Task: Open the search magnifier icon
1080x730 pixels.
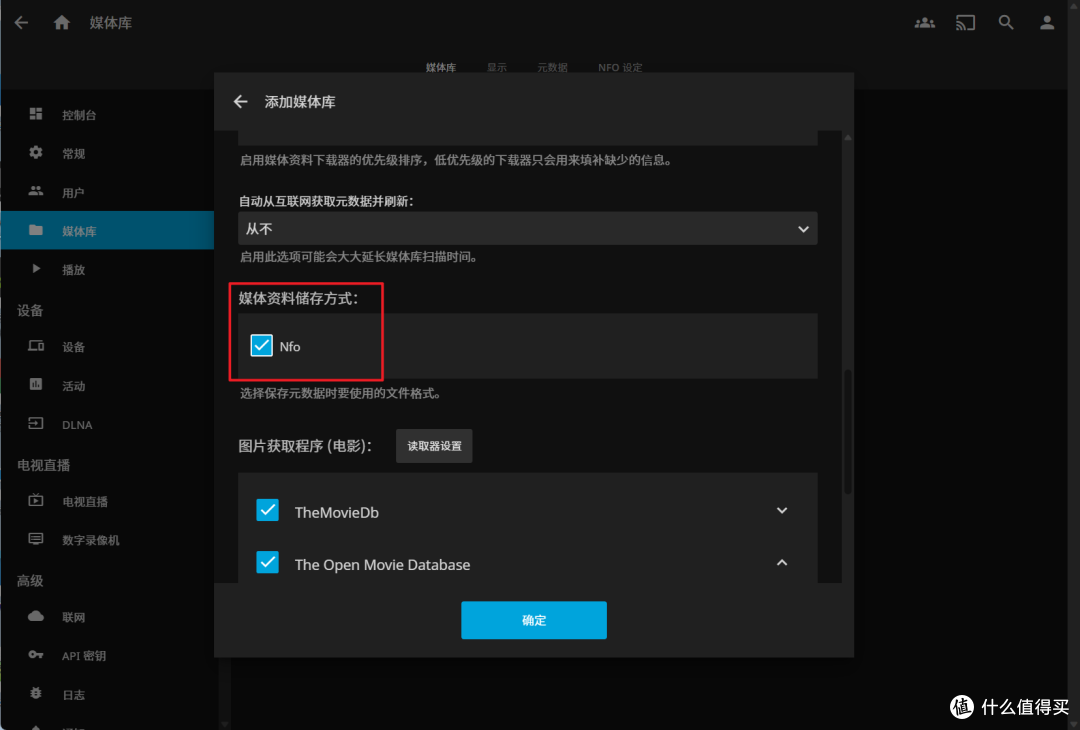Action: (1006, 23)
